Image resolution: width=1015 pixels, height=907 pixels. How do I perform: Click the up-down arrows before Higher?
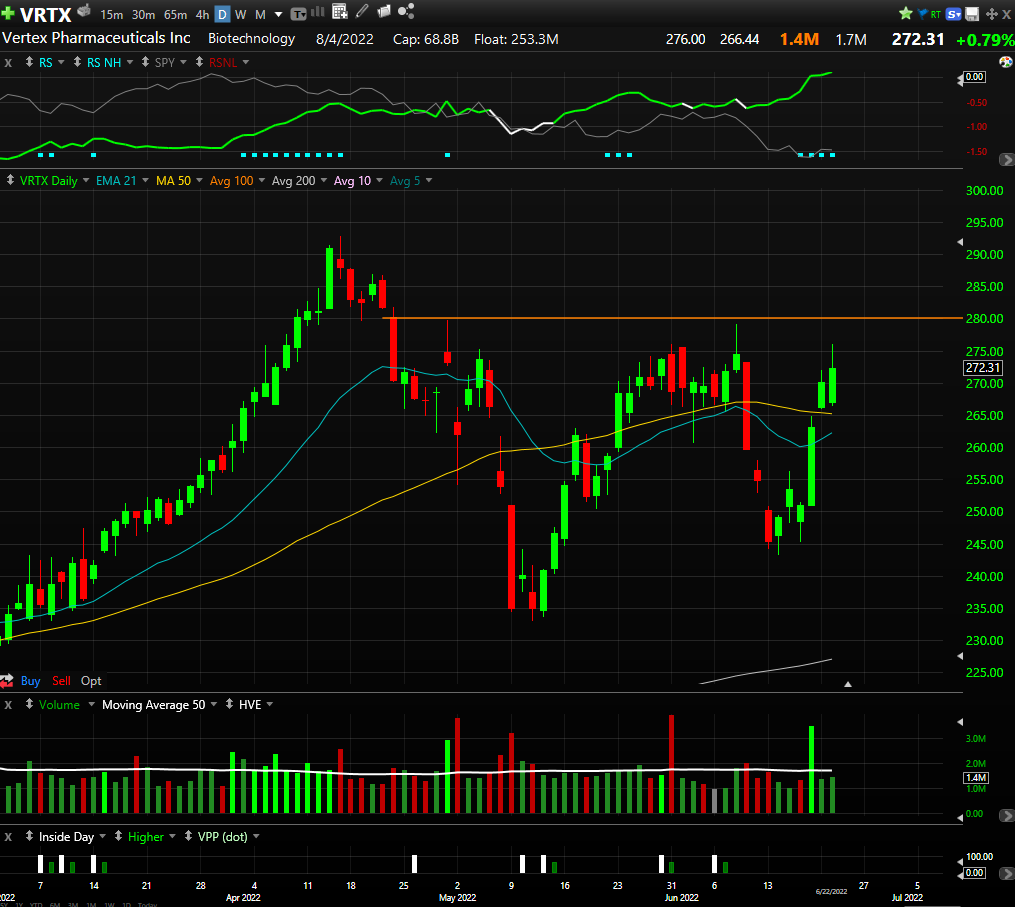pos(118,836)
